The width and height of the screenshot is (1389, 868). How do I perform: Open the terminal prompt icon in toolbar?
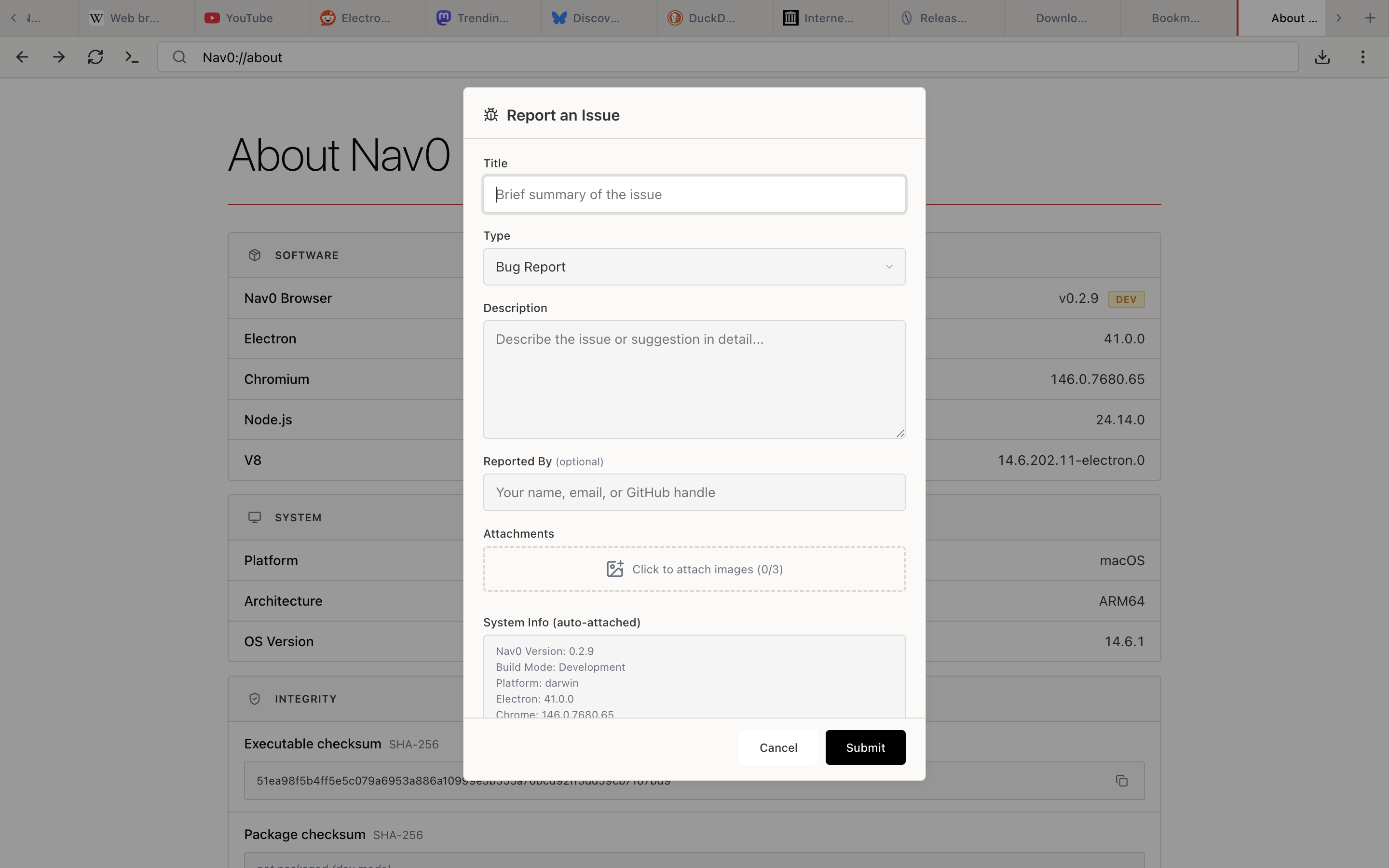[132, 57]
